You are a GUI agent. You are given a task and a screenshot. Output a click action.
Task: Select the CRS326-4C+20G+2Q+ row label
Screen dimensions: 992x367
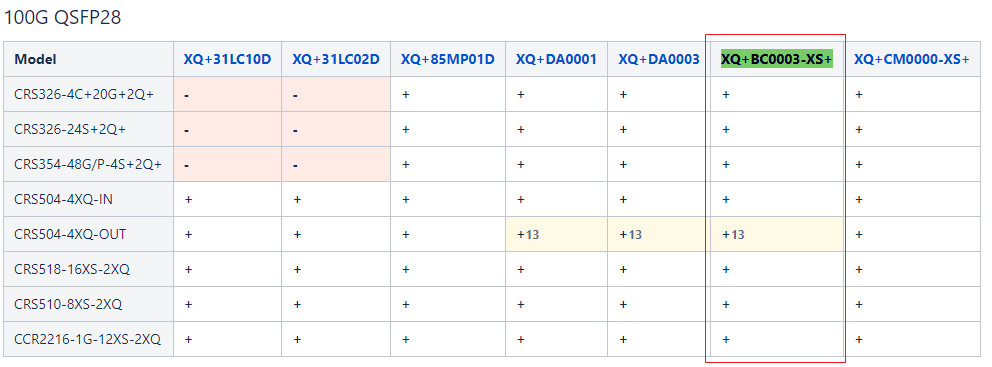point(84,94)
